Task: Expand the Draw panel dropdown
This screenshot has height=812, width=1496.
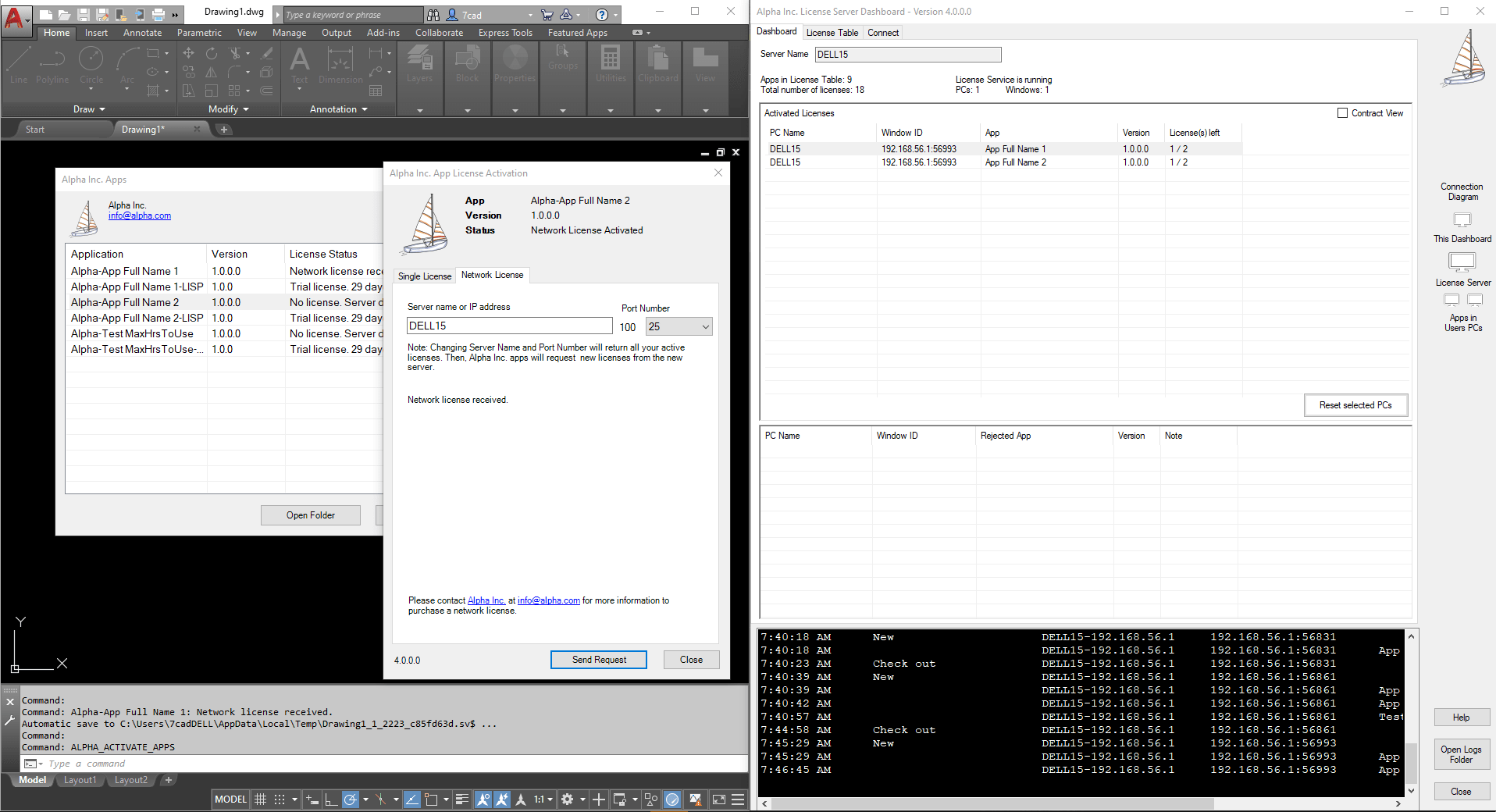Action: pos(90,109)
